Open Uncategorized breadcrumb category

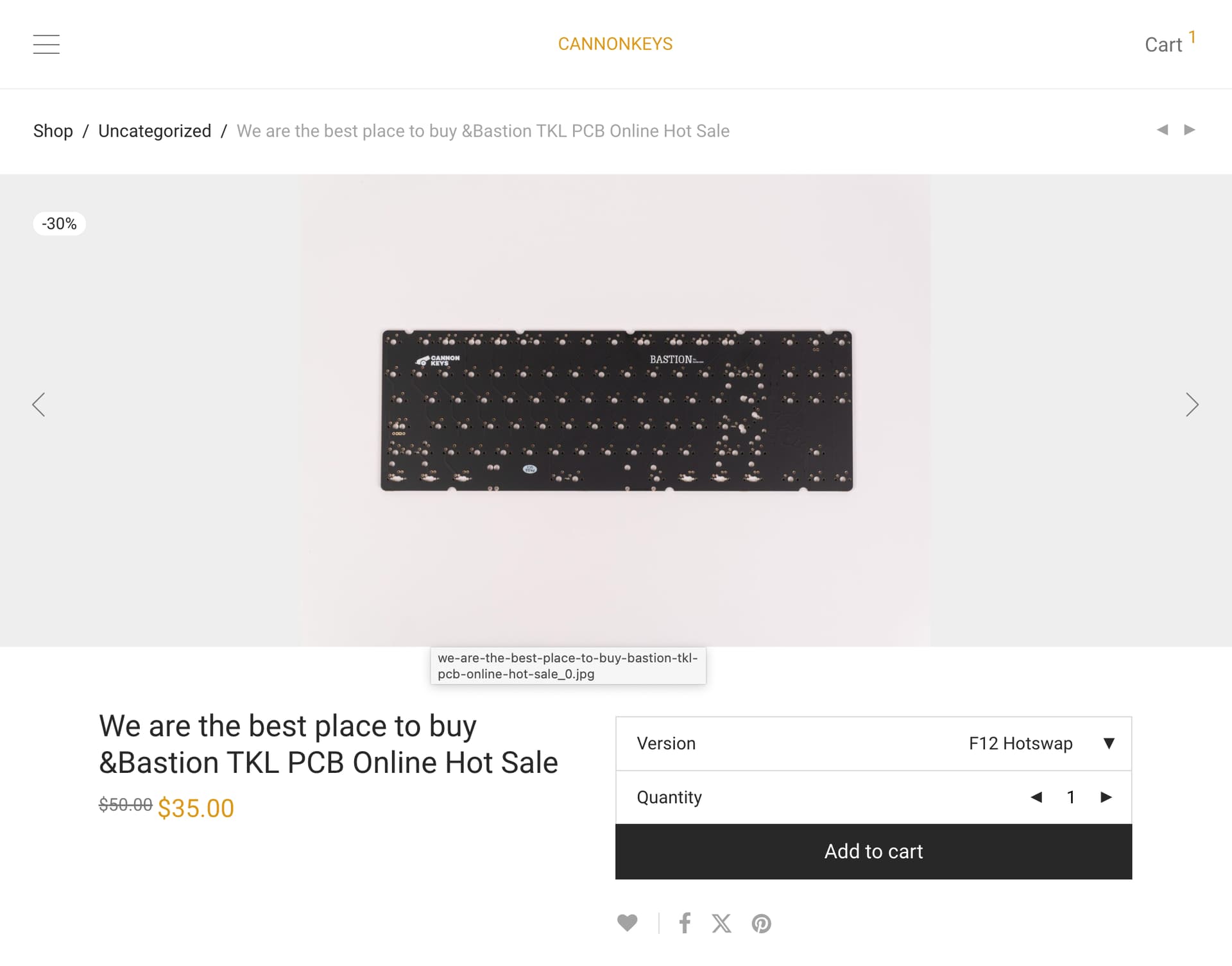[155, 131]
